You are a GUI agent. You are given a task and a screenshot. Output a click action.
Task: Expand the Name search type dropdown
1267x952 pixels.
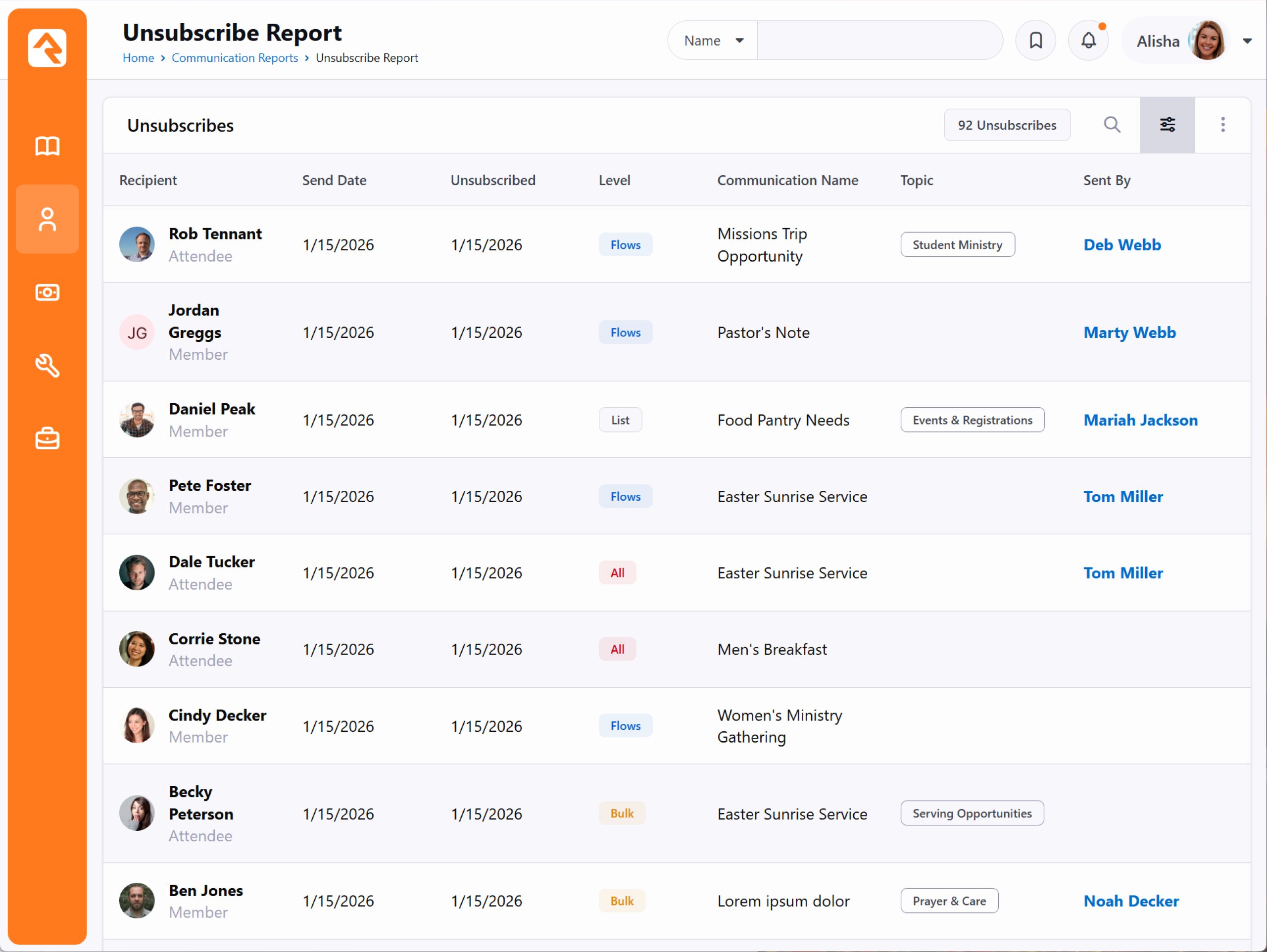pos(713,41)
